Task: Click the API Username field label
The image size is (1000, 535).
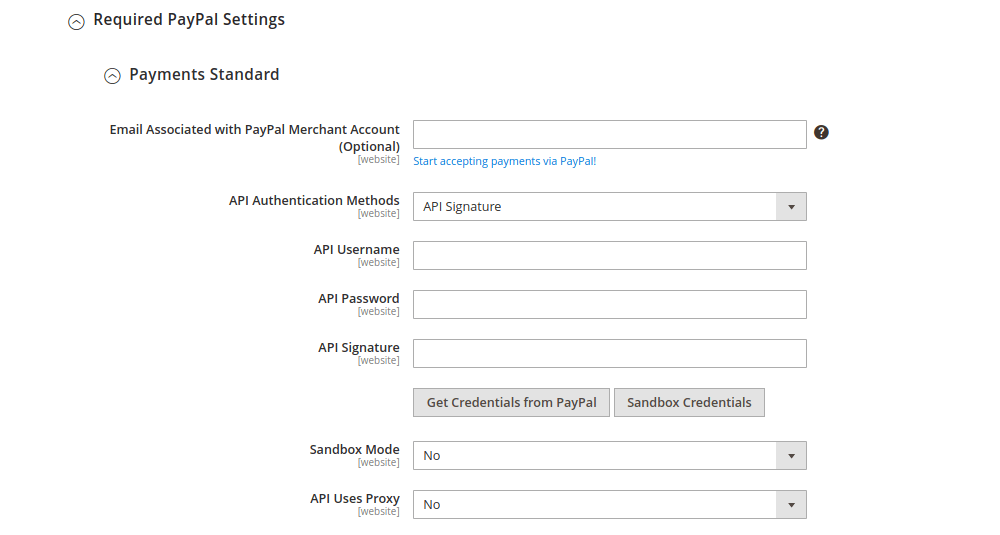Action: (356, 250)
